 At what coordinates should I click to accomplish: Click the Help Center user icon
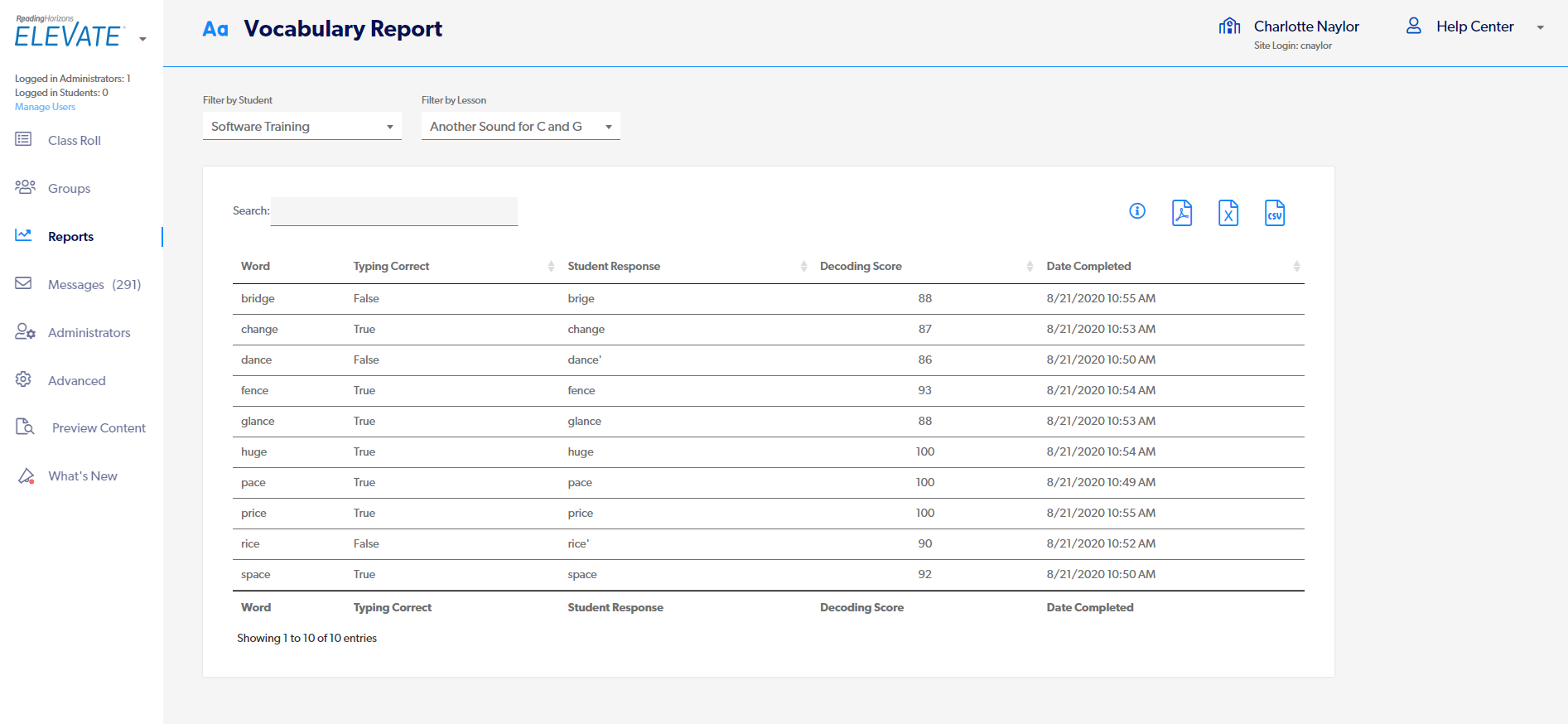pyautogui.click(x=1414, y=27)
